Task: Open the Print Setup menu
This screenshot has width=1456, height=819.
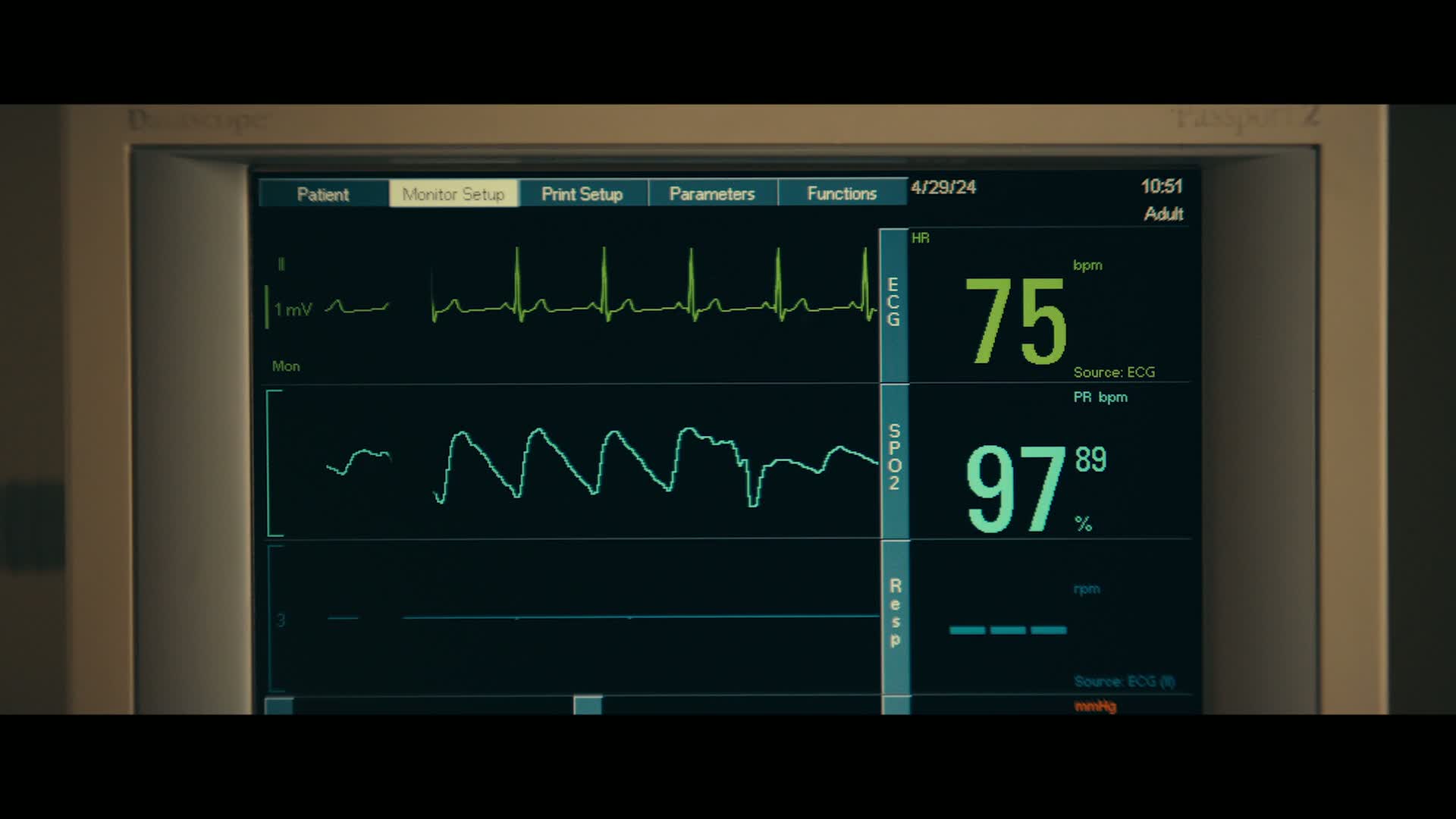Action: tap(582, 194)
